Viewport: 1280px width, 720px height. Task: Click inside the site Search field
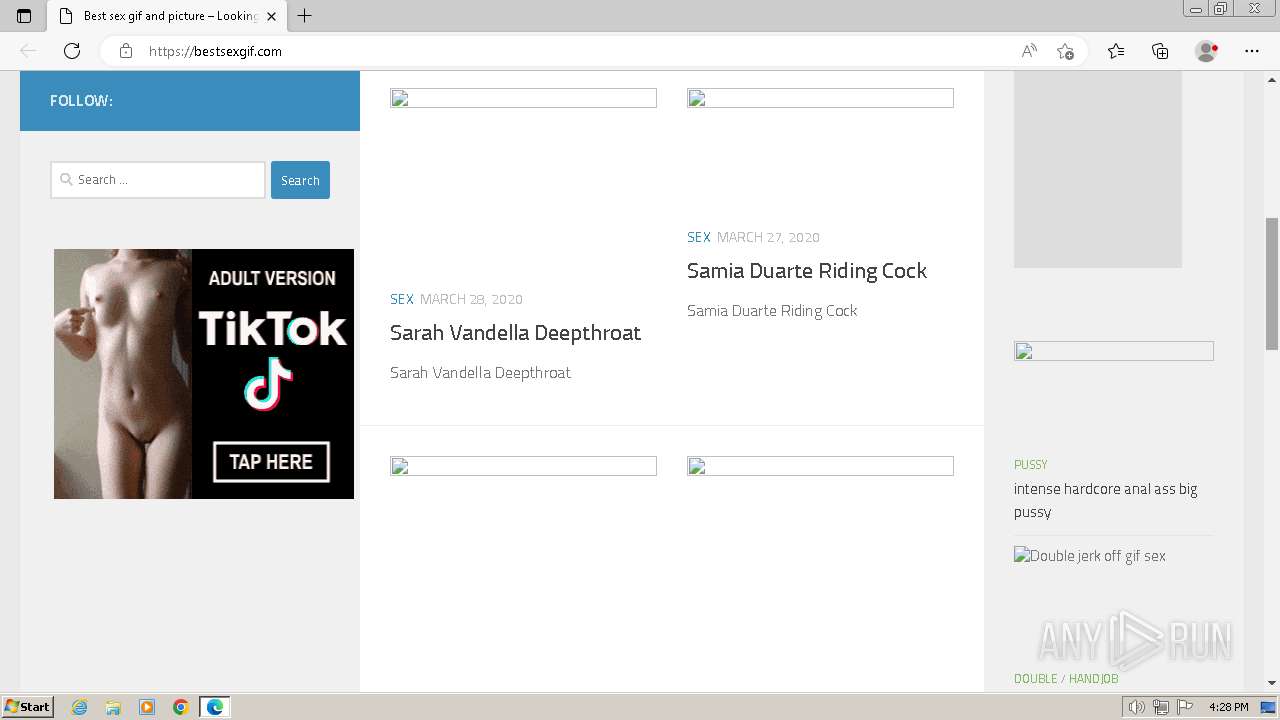coord(158,180)
